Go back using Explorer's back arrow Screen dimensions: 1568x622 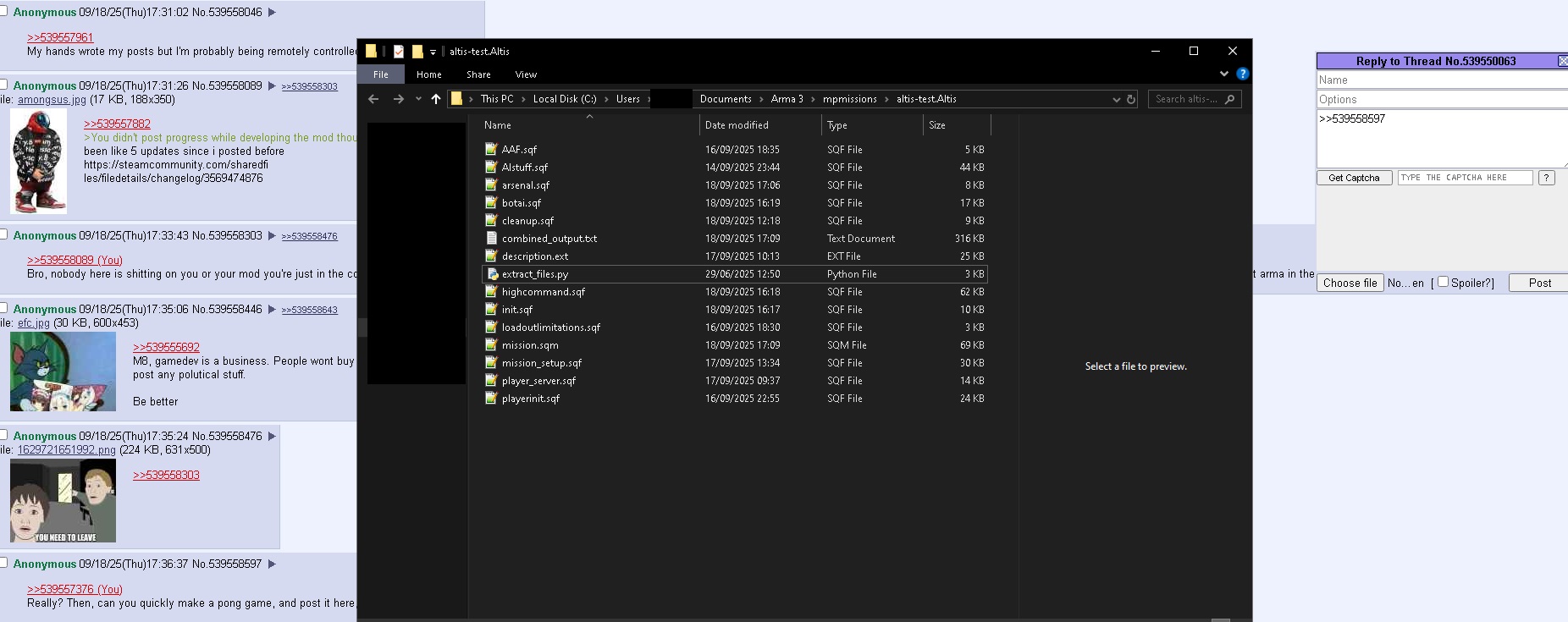tap(373, 99)
